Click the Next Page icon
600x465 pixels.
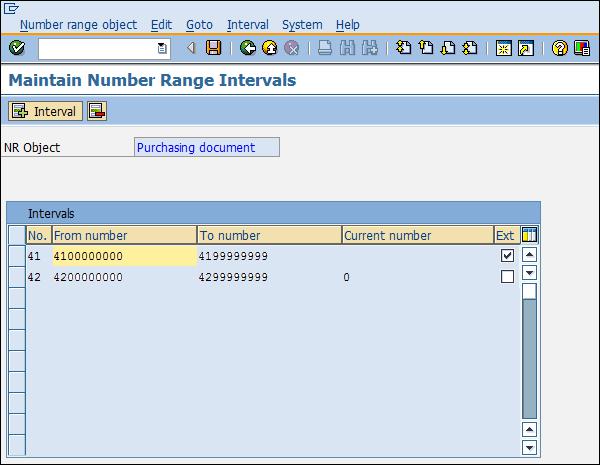pos(448,48)
